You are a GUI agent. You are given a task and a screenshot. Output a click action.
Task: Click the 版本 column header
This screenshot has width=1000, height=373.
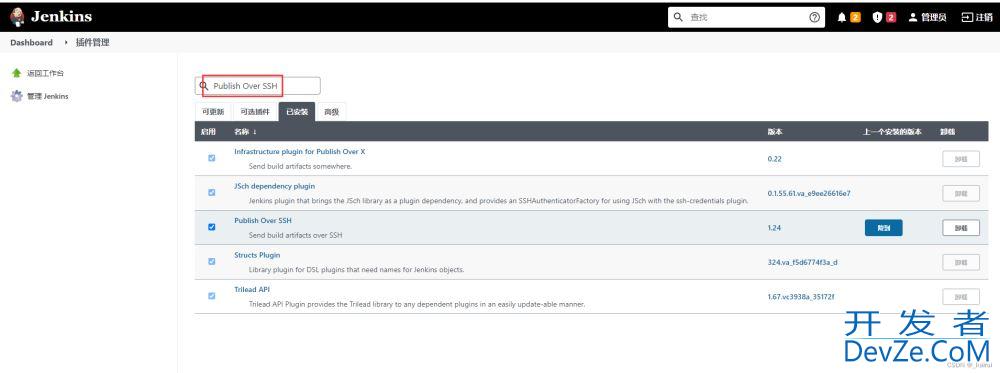[x=775, y=131]
